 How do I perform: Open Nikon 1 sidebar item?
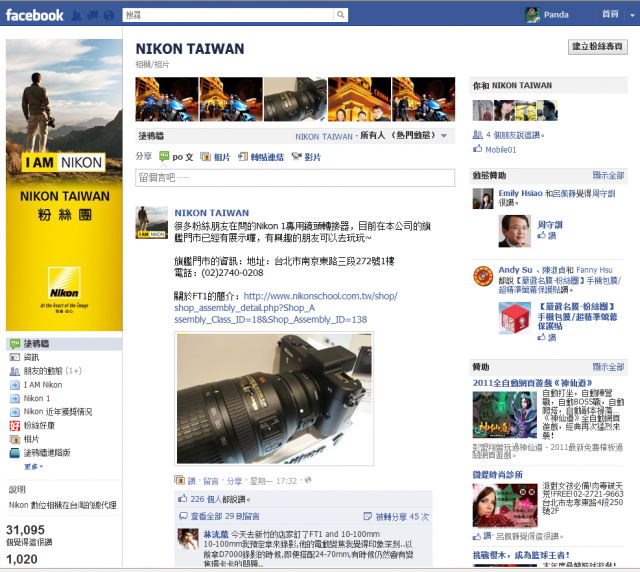click(x=30, y=398)
